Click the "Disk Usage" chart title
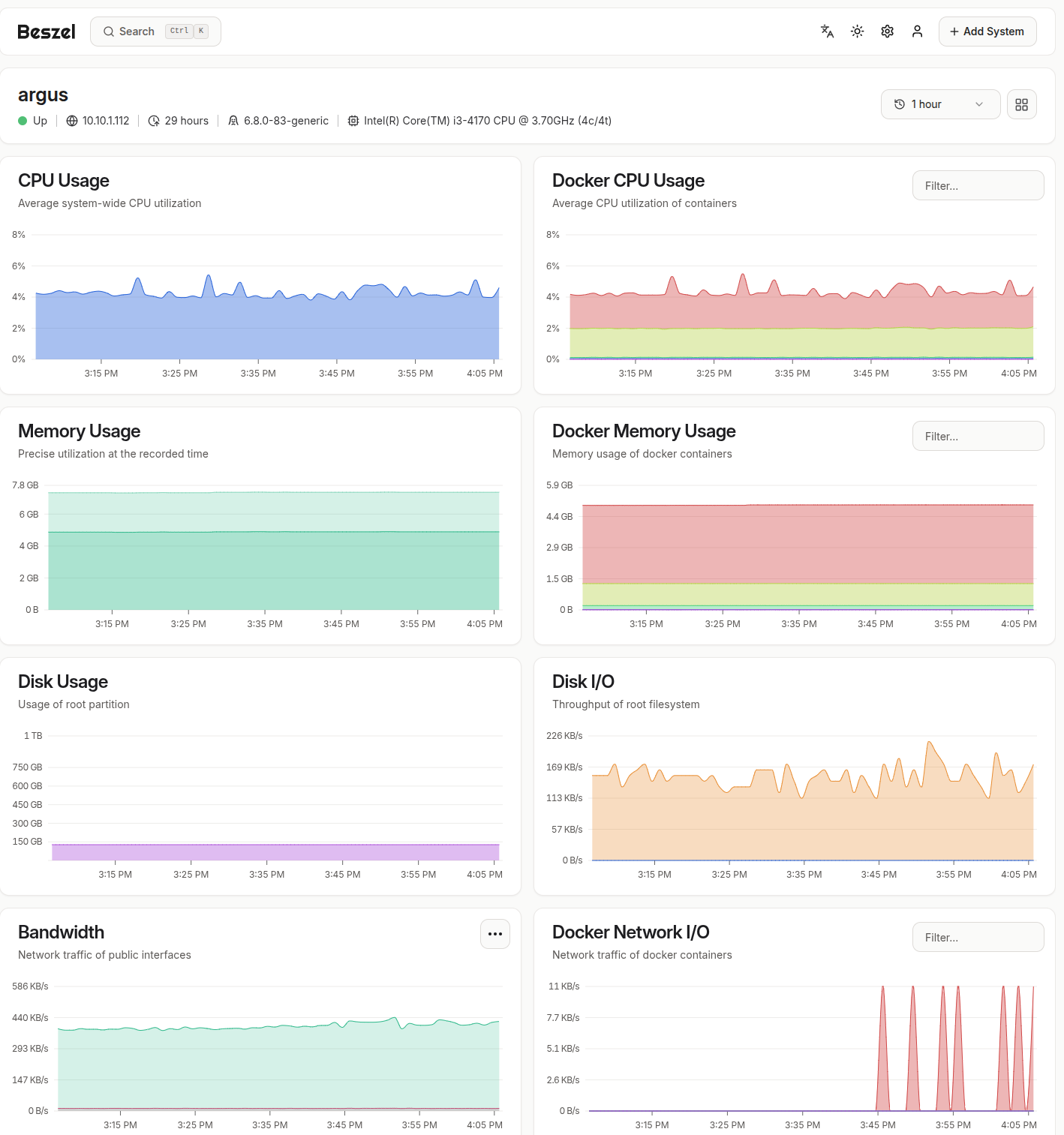1064x1135 pixels. 63,682
